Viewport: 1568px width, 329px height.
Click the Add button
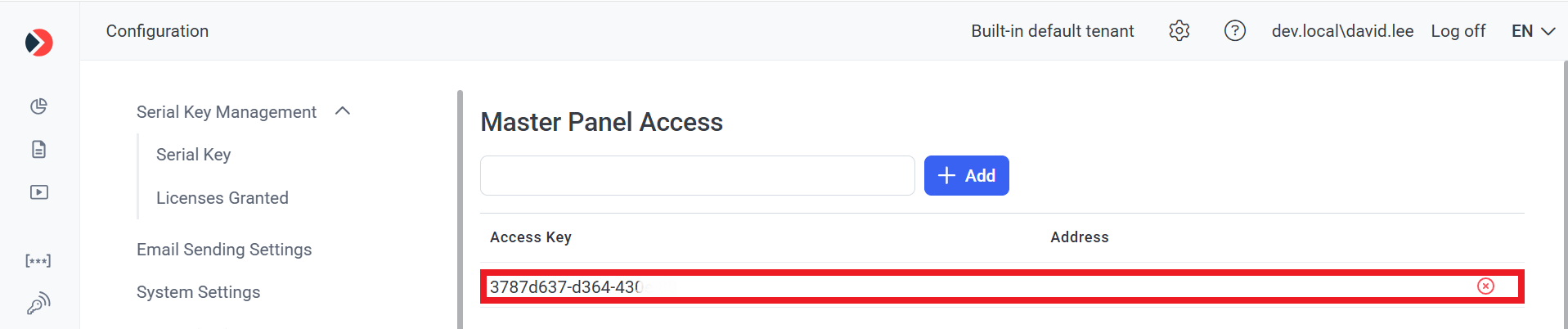(966, 176)
